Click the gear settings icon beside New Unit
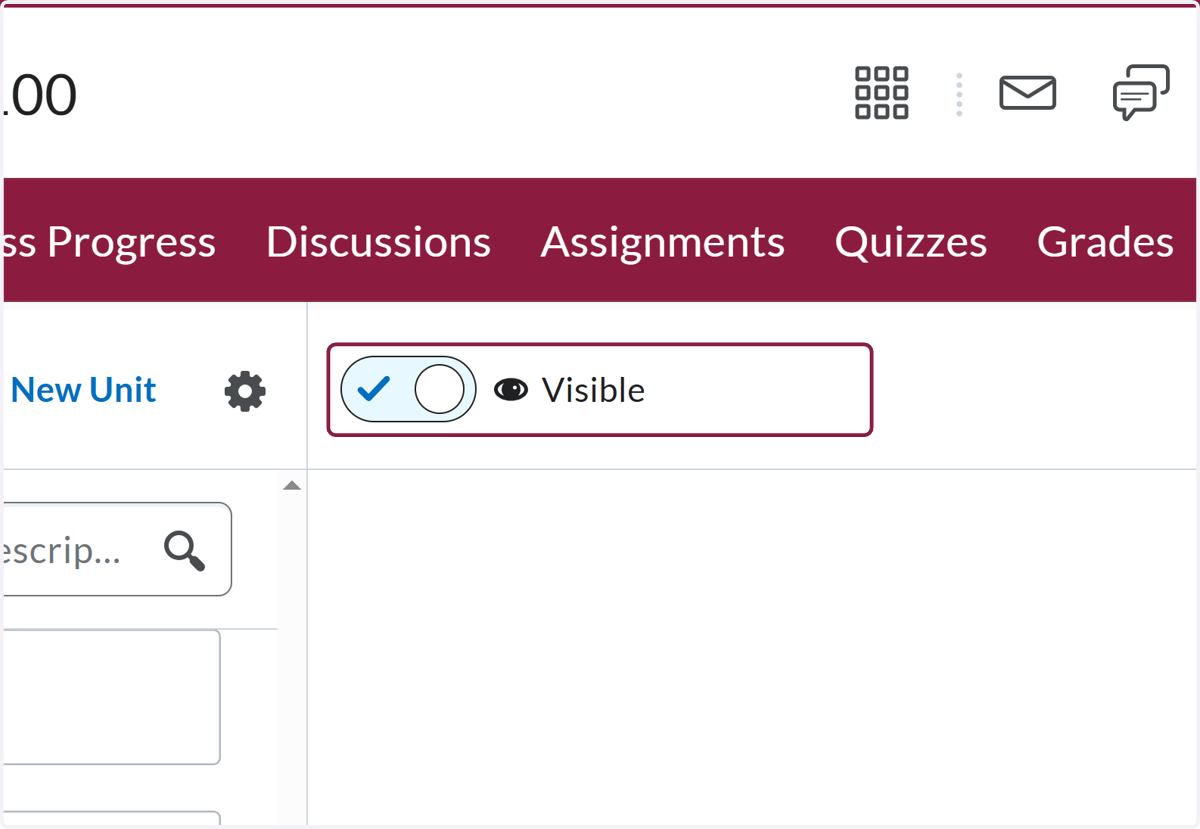Image resolution: width=1200 pixels, height=829 pixels. point(245,391)
